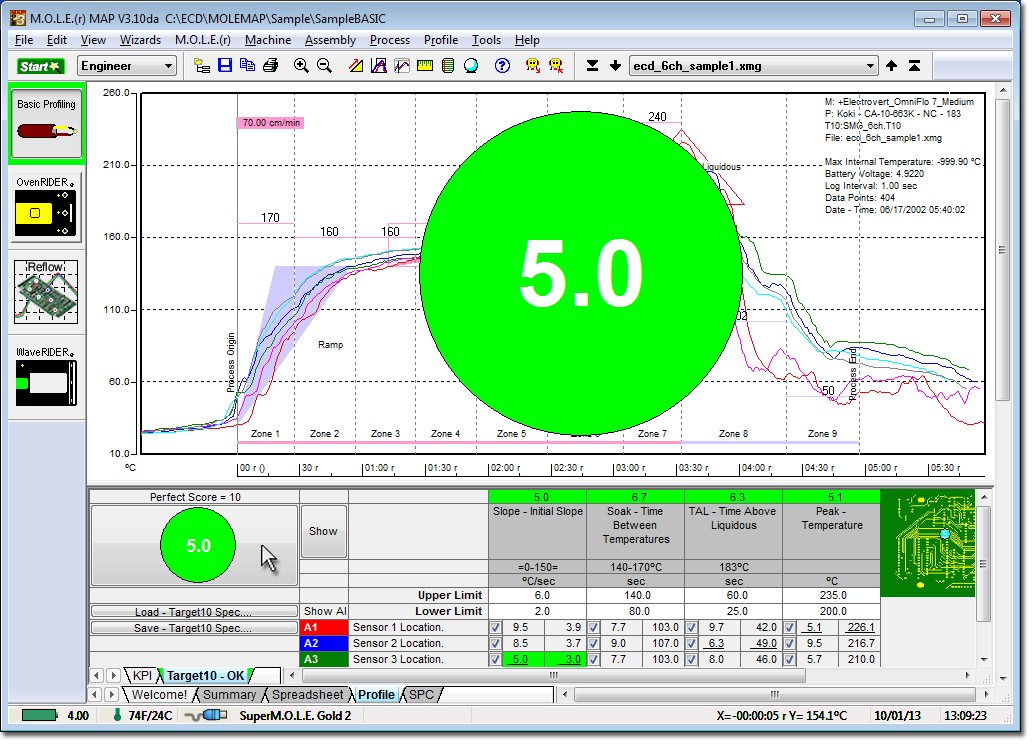Open the Machine menu
1034x748 pixels.
(x=268, y=40)
